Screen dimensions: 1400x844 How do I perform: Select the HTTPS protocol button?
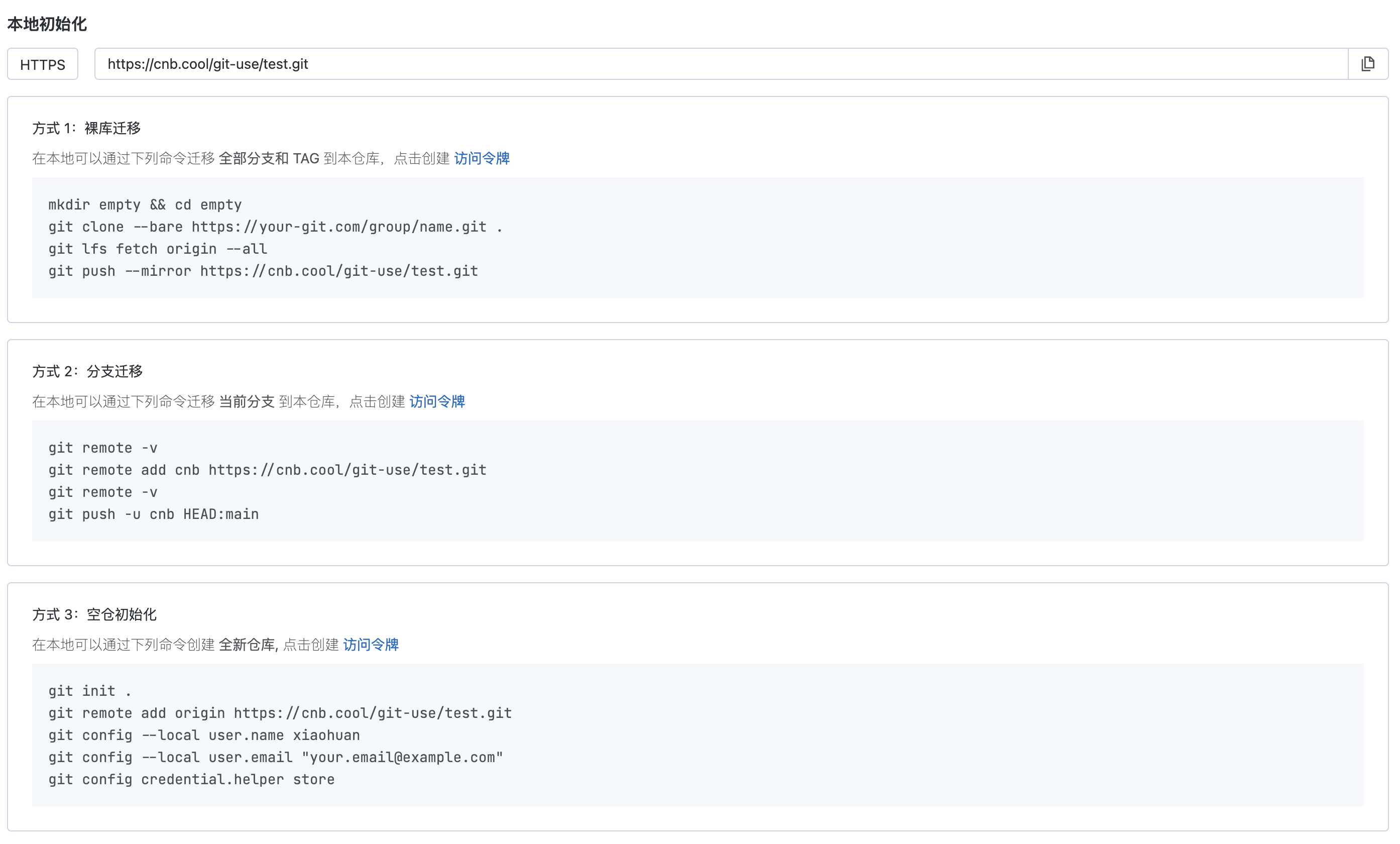pyautogui.click(x=43, y=64)
